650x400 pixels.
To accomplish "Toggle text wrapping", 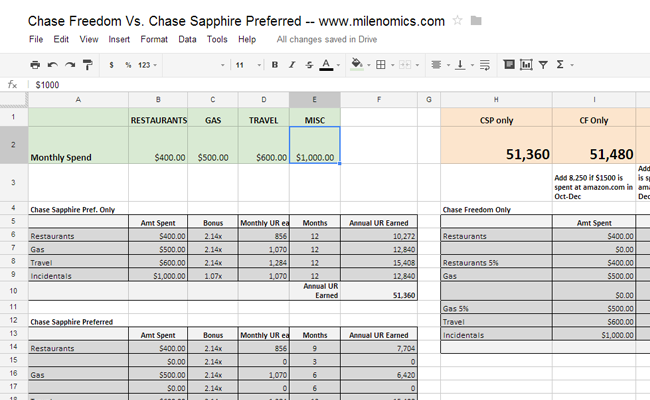I will (x=485, y=65).
